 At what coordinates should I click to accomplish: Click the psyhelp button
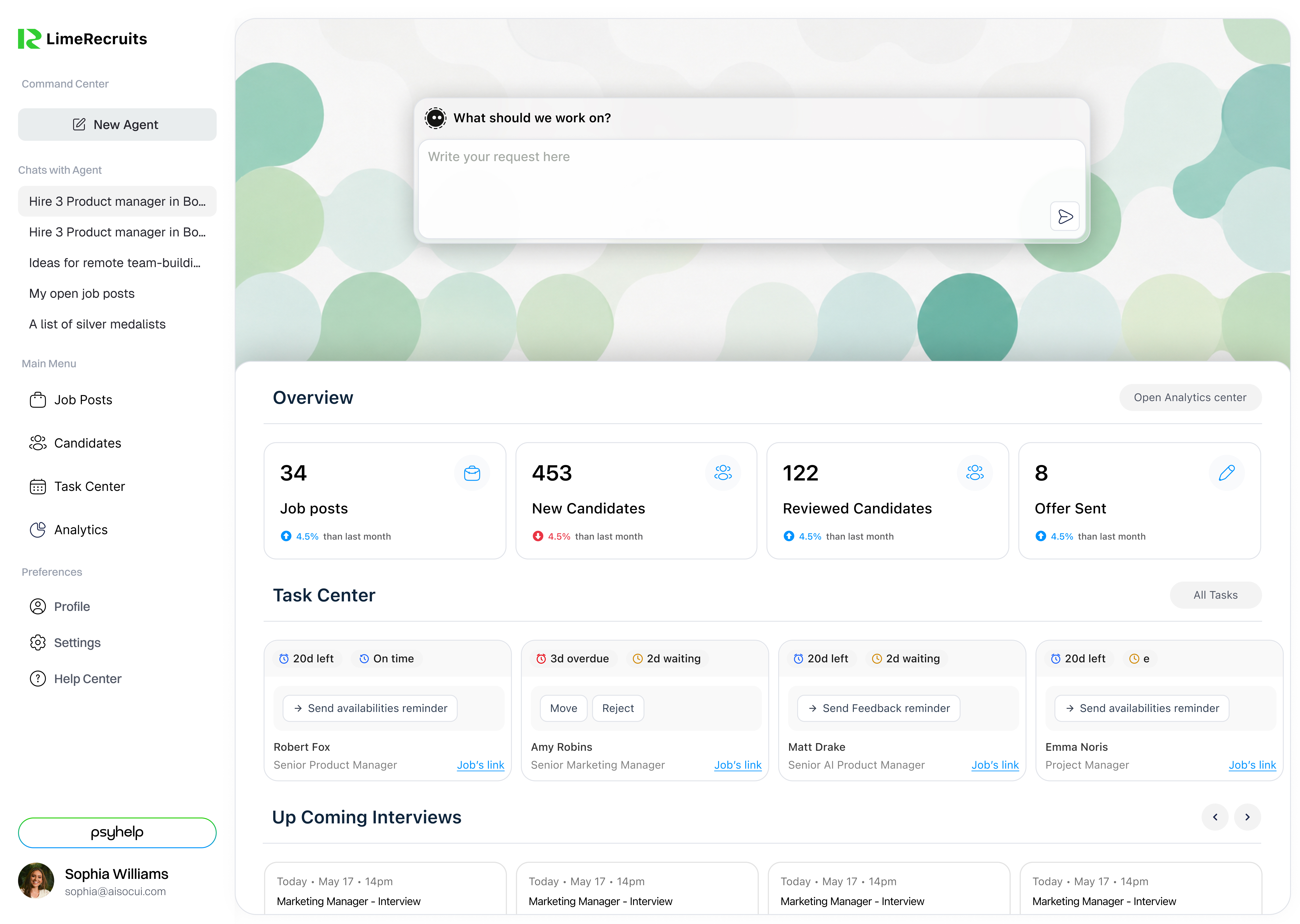point(117,833)
